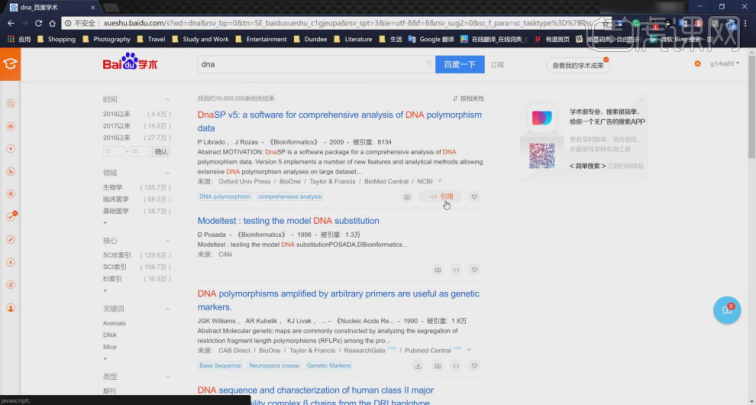Open Google 翻译 bookmark

point(431,39)
